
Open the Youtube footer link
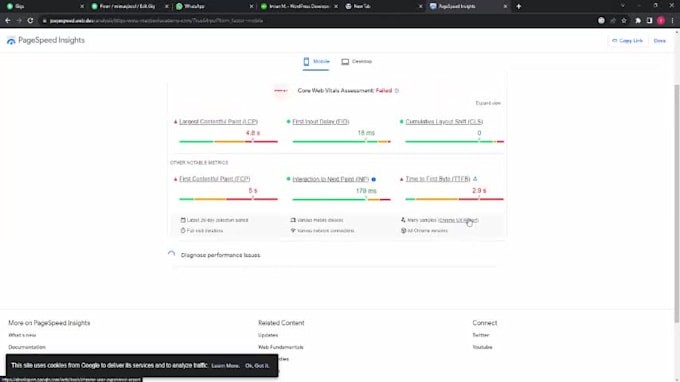[482, 347]
